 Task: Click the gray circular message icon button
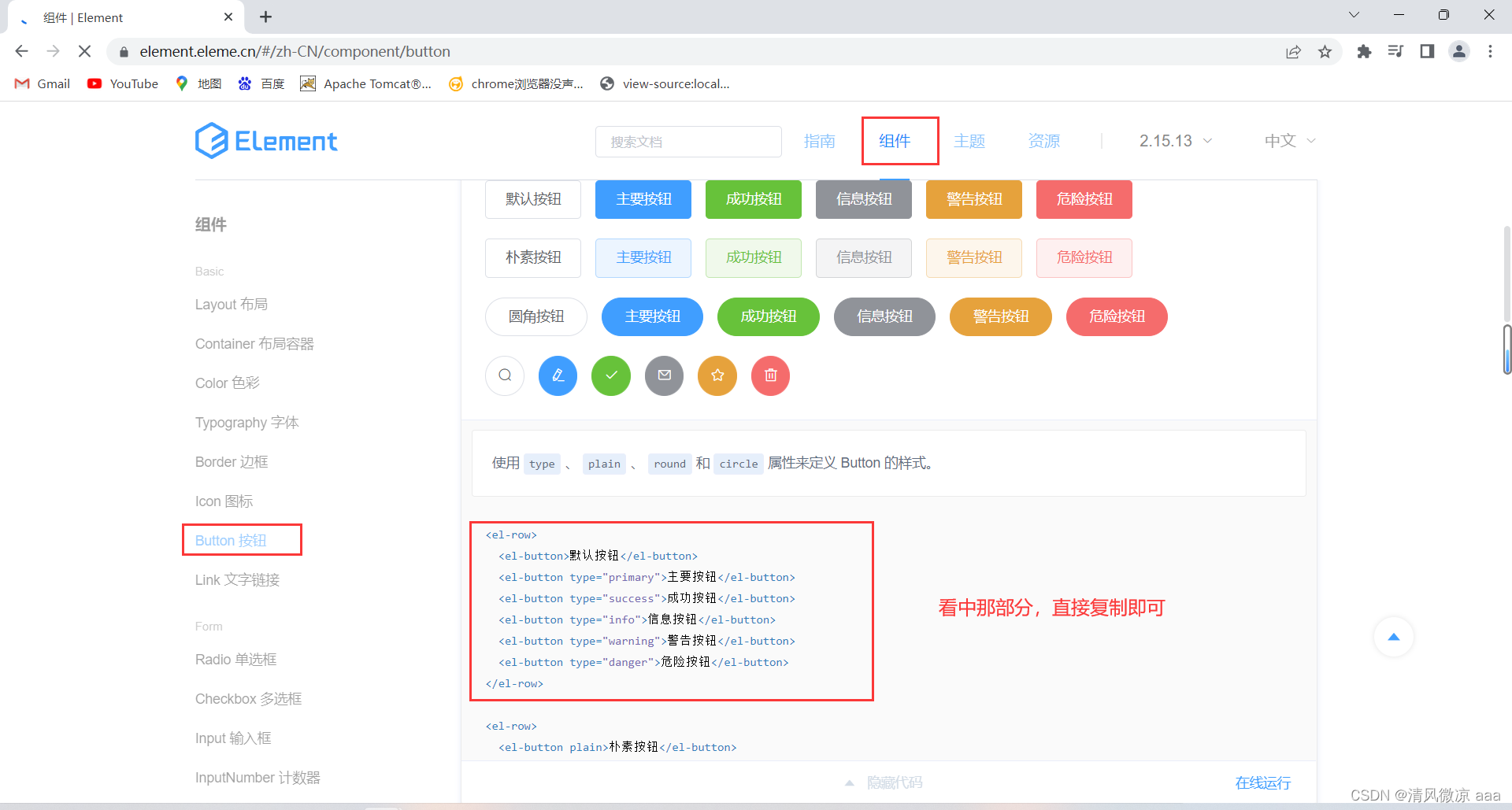pos(664,375)
